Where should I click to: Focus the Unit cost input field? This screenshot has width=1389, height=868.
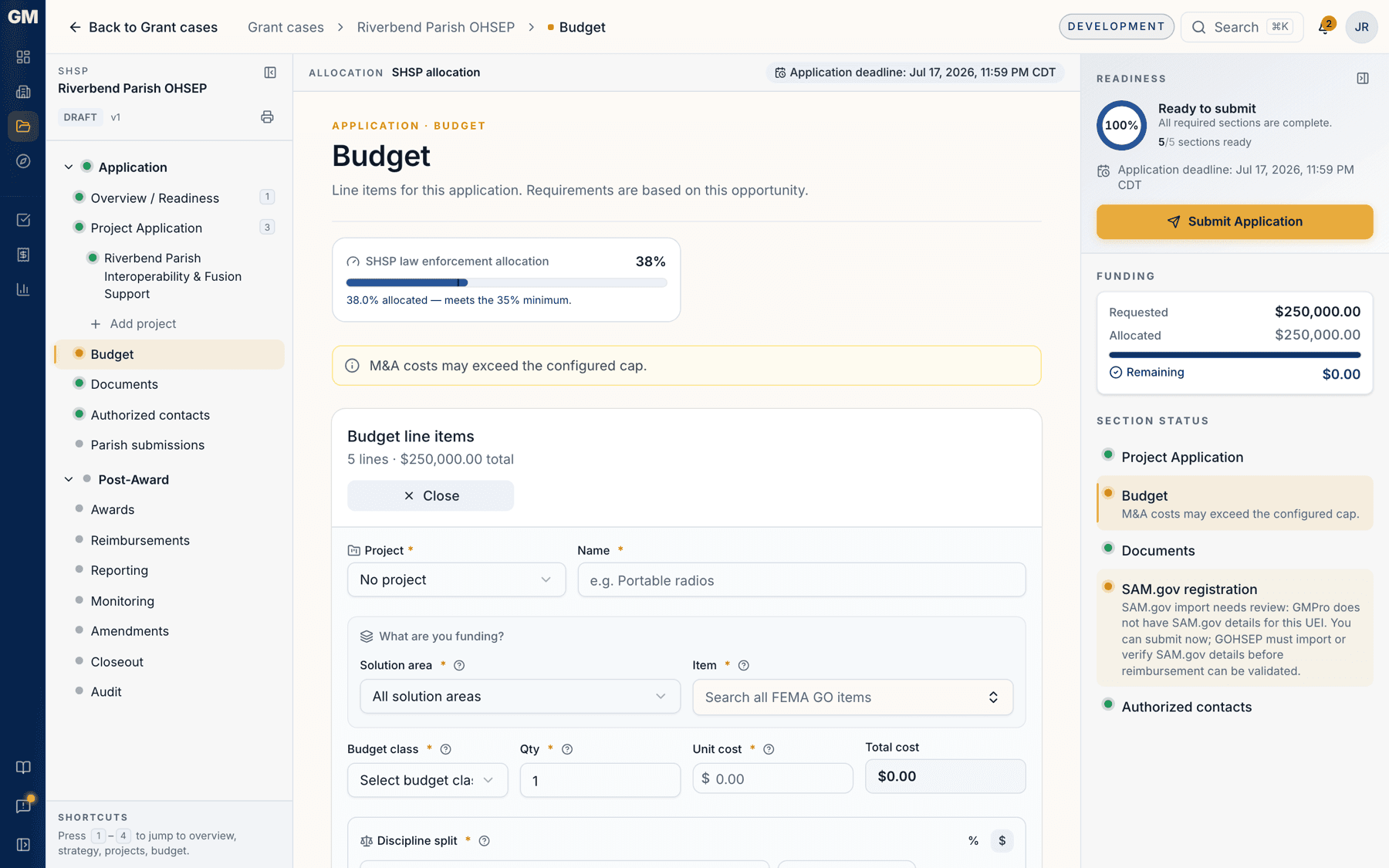click(x=772, y=779)
